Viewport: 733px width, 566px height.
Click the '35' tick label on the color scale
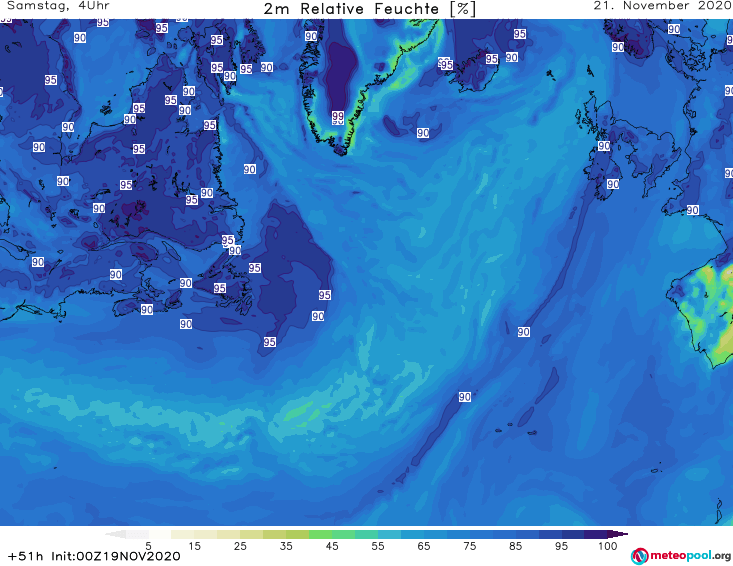click(x=286, y=546)
